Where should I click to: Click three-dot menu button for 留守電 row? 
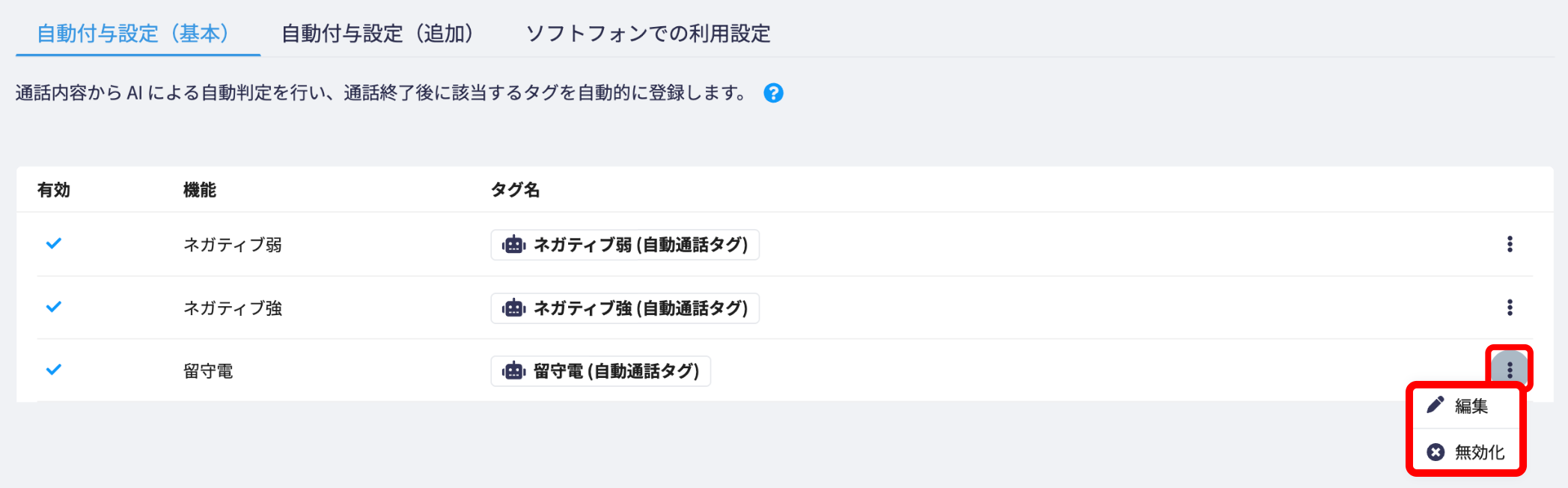point(1509,370)
